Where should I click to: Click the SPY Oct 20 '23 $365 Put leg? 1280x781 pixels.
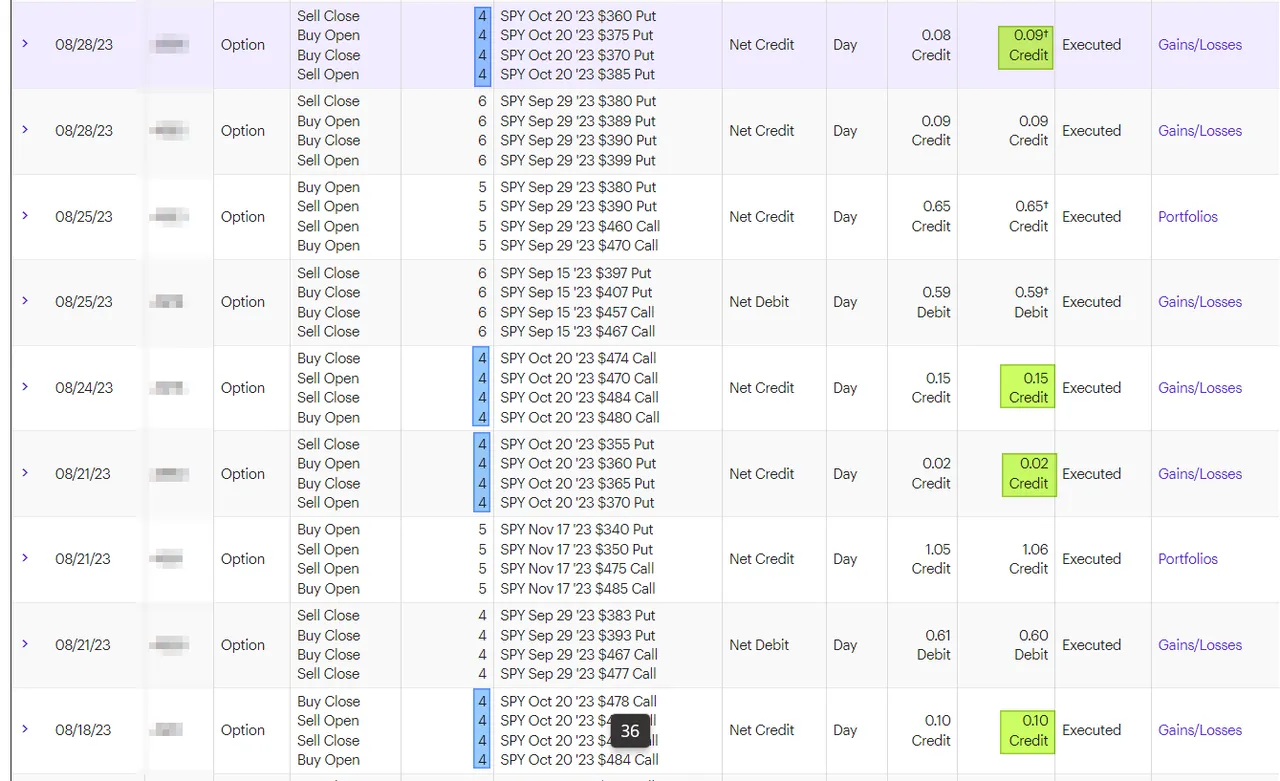click(x=578, y=483)
